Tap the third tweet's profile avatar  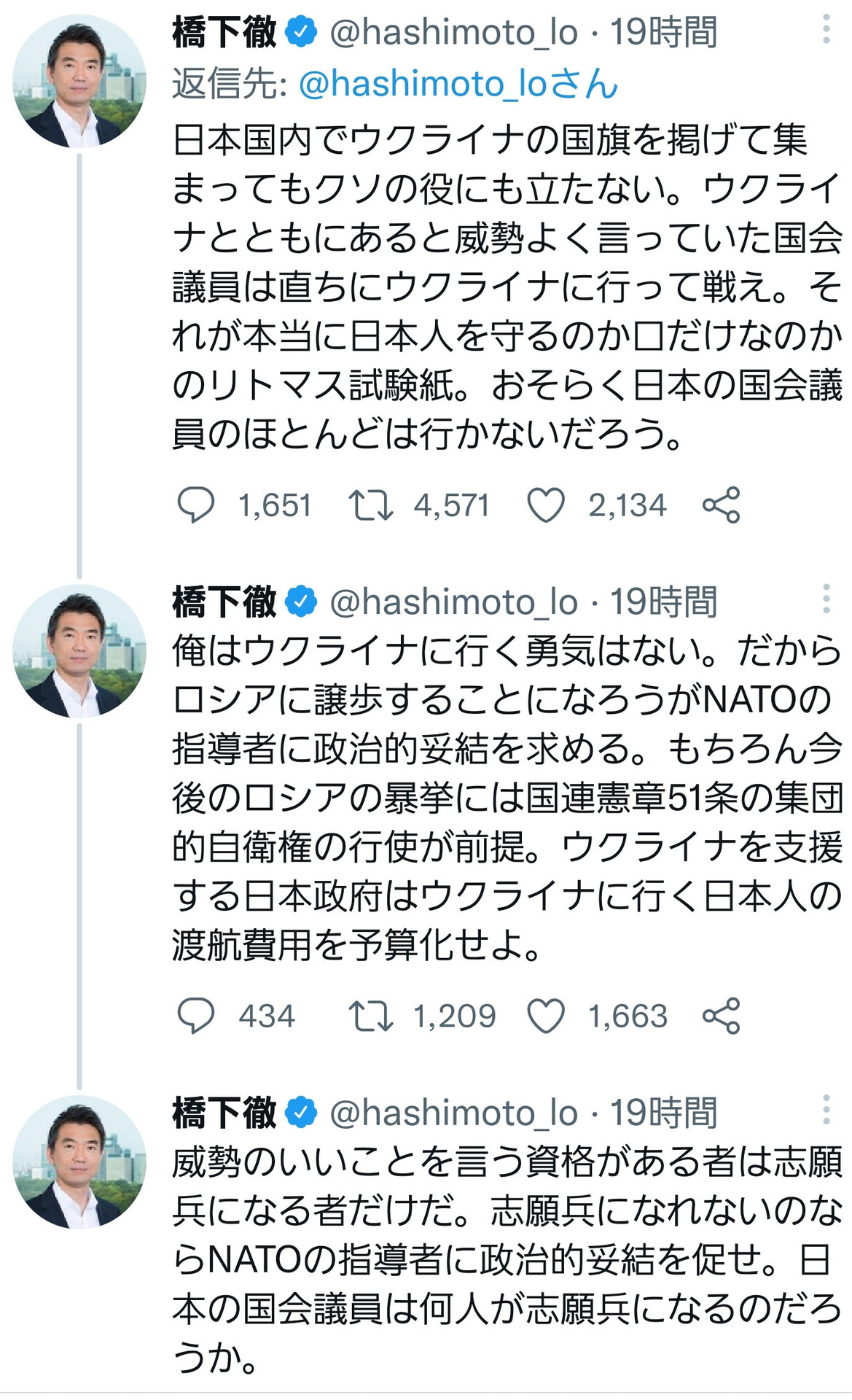click(79, 1162)
